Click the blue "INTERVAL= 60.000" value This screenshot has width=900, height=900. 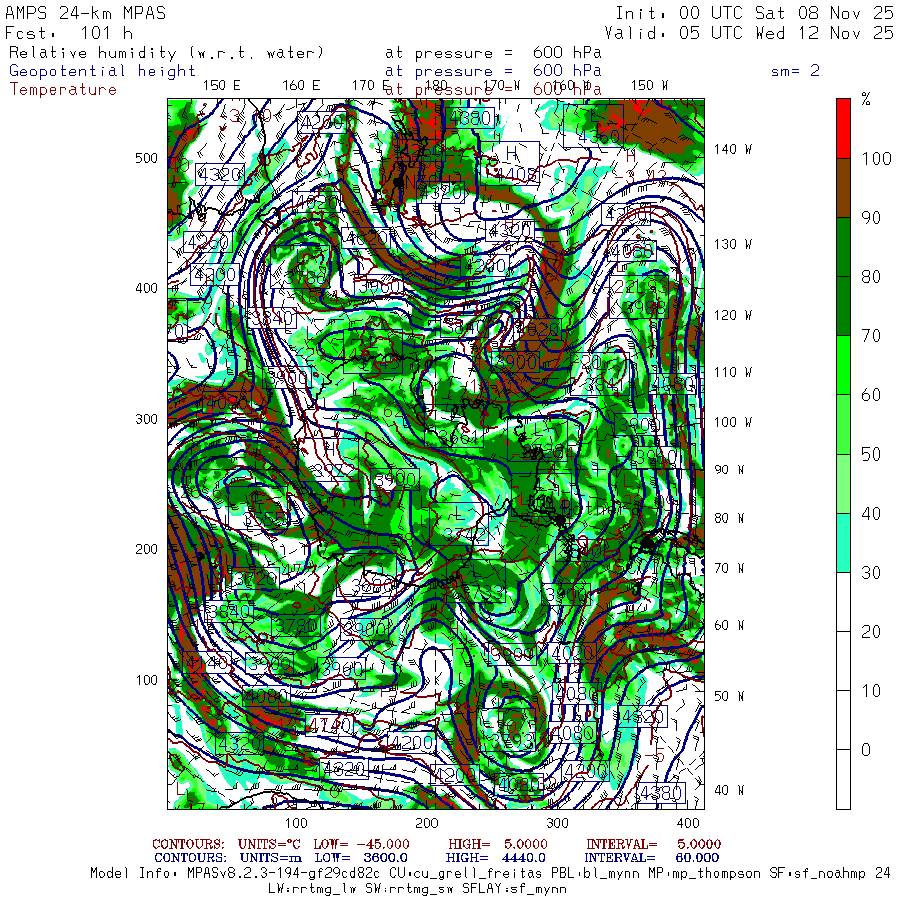click(651, 858)
